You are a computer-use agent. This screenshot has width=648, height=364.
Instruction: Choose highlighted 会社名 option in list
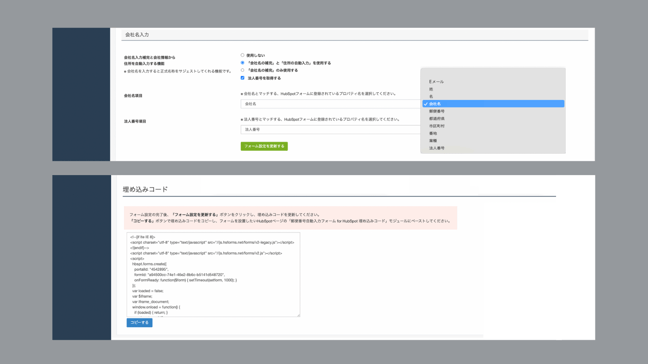pyautogui.click(x=493, y=104)
